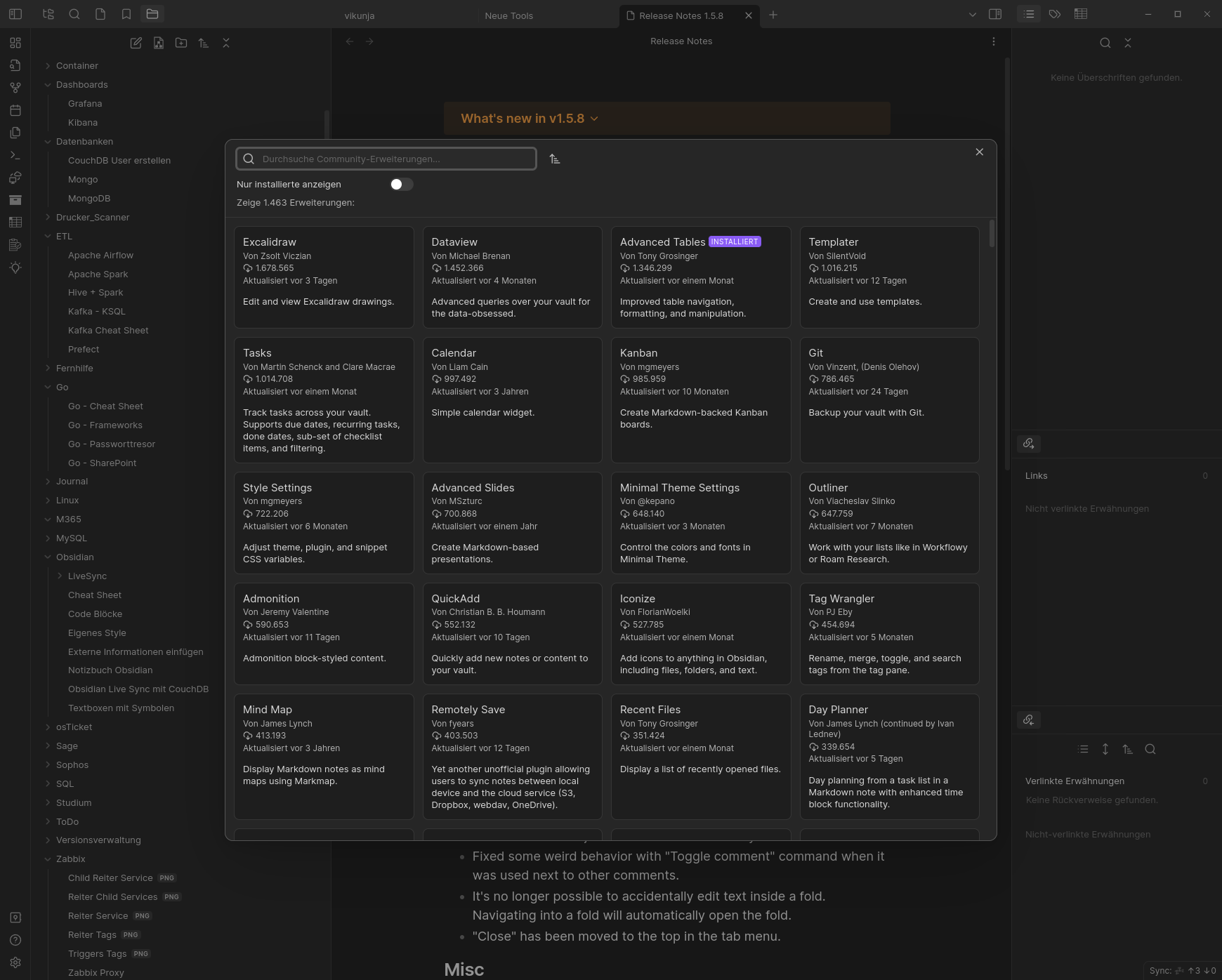1222x980 pixels.
Task: Expand 'Verlinkte Erwähnungen' section
Action: (1075, 781)
